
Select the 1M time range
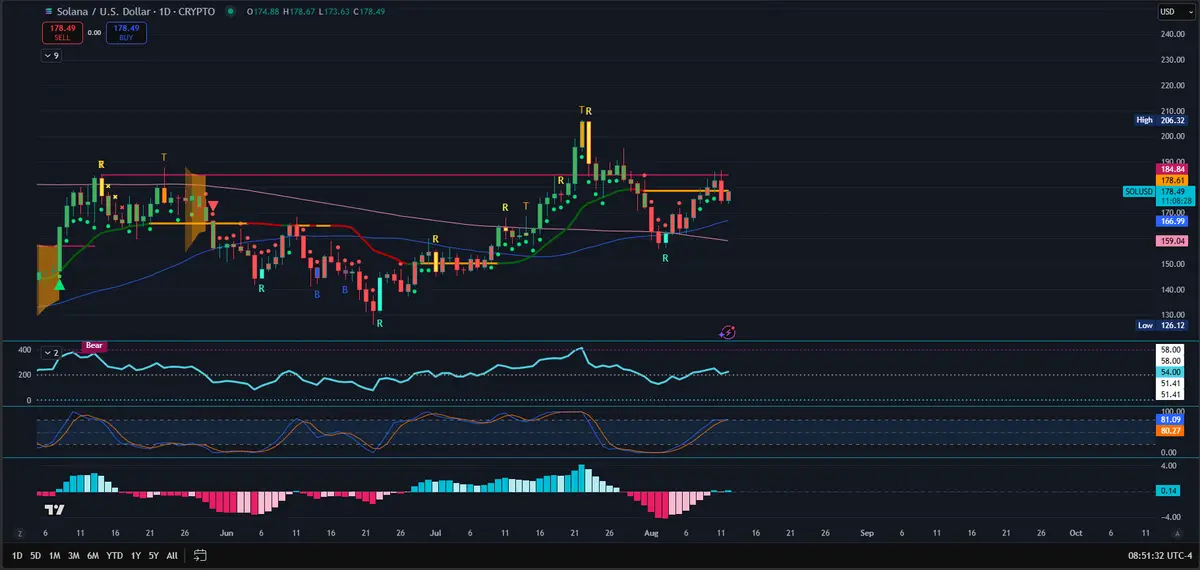click(55, 554)
